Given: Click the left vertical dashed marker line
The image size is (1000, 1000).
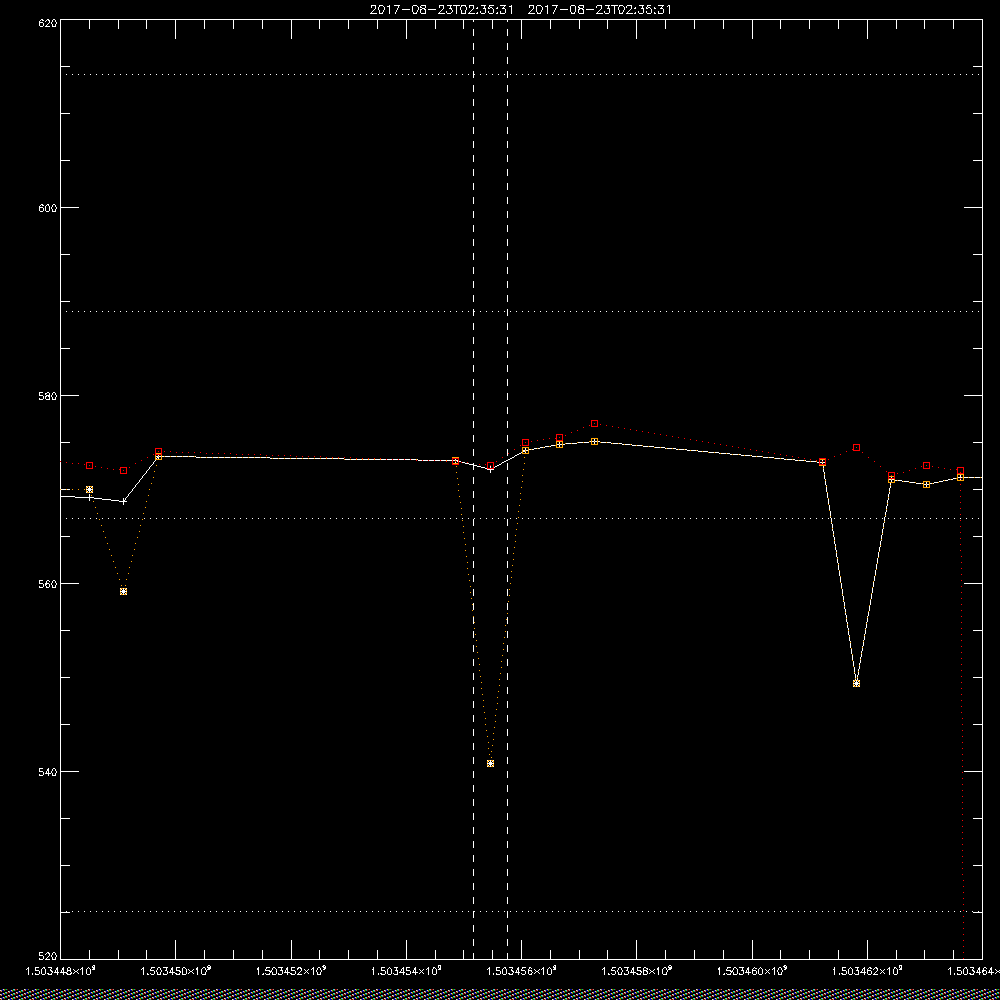Looking at the screenshot, I should tap(473, 489).
